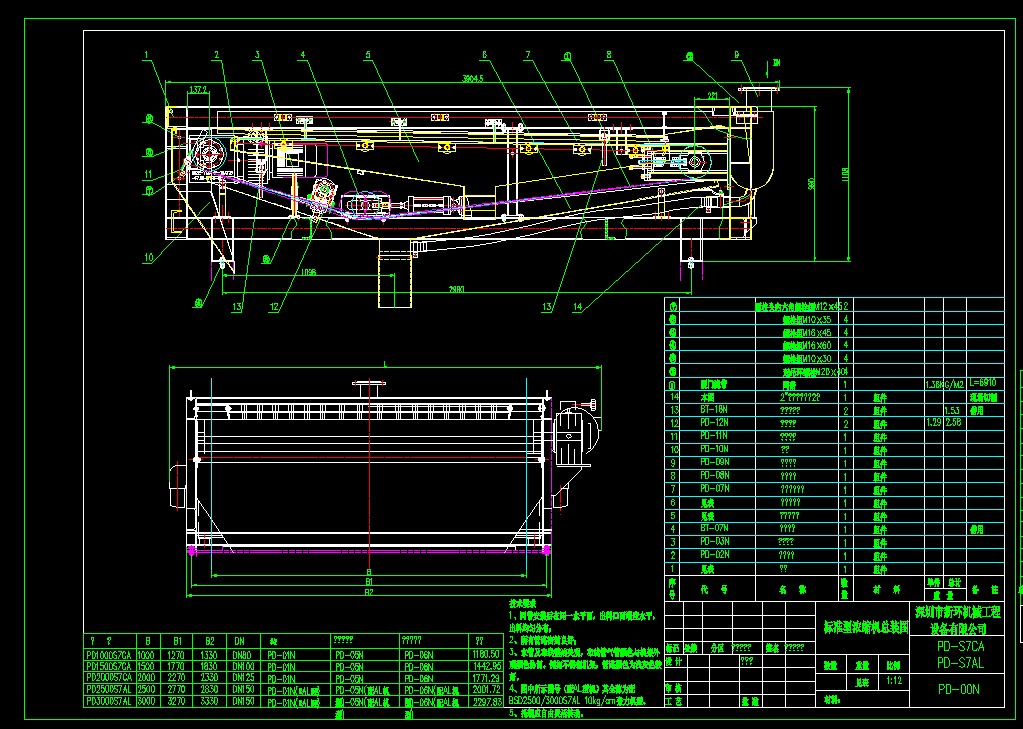Select the PD-00N drawing number in title block
Image resolution: width=1023 pixels, height=729 pixels.
tap(958, 689)
